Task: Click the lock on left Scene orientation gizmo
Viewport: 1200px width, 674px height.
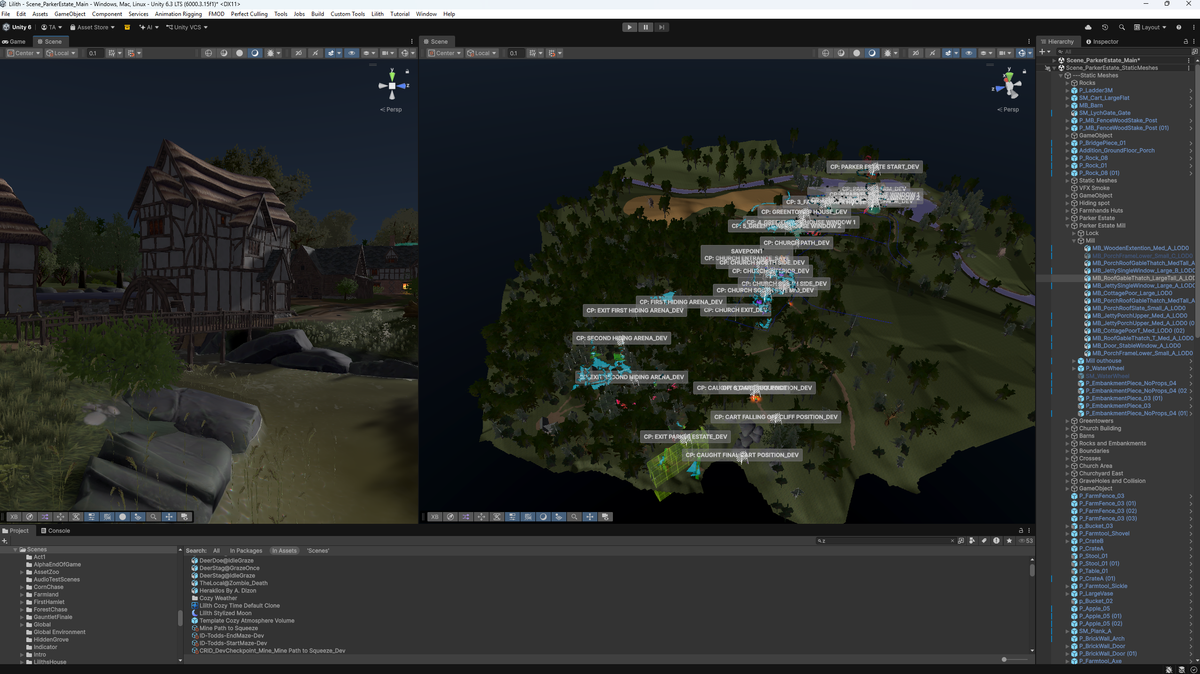Action: pyautogui.click(x=407, y=72)
